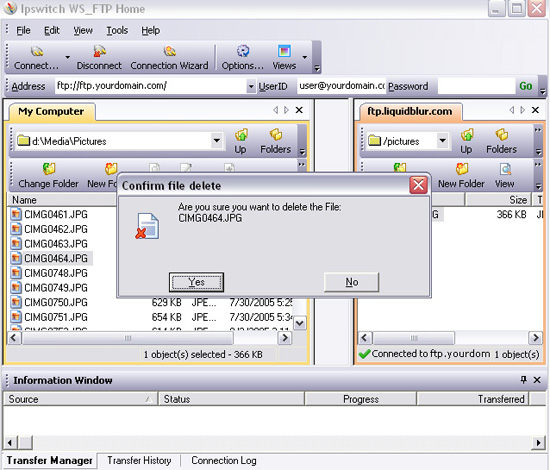Close the Confirm file delete dialog
This screenshot has height=470, width=550.
[x=418, y=185]
